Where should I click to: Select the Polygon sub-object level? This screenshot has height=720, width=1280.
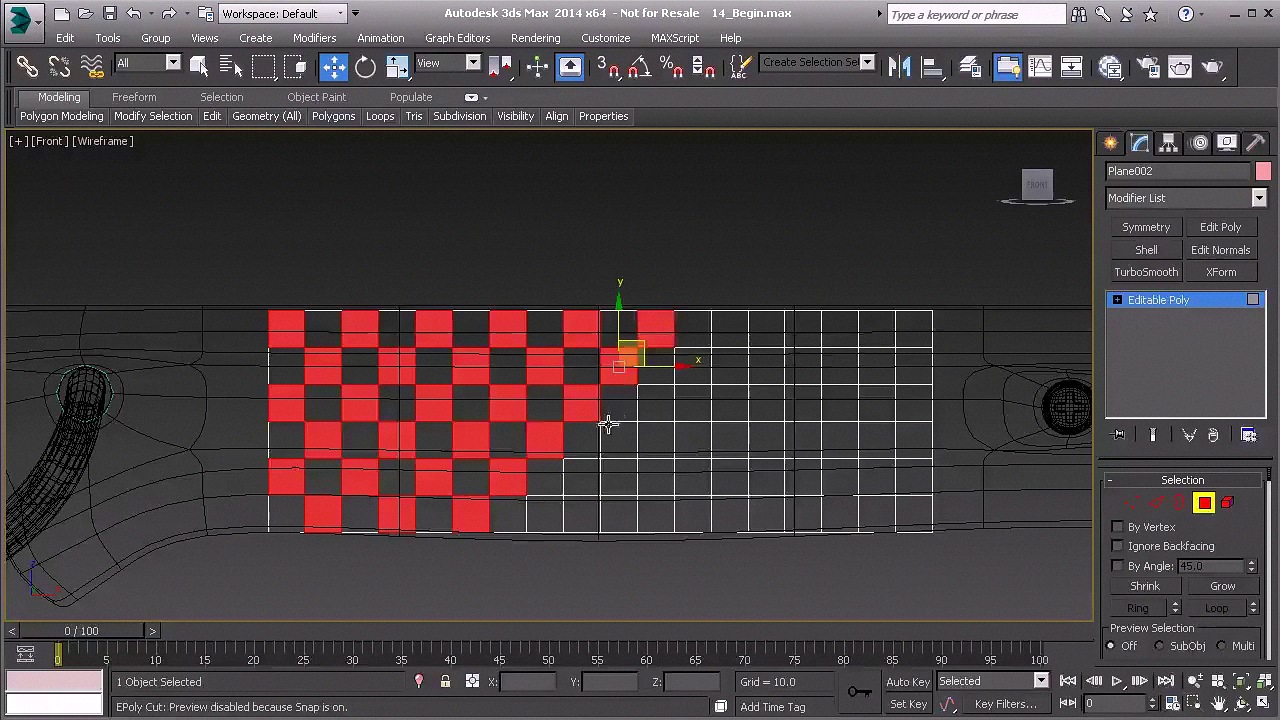click(1204, 503)
